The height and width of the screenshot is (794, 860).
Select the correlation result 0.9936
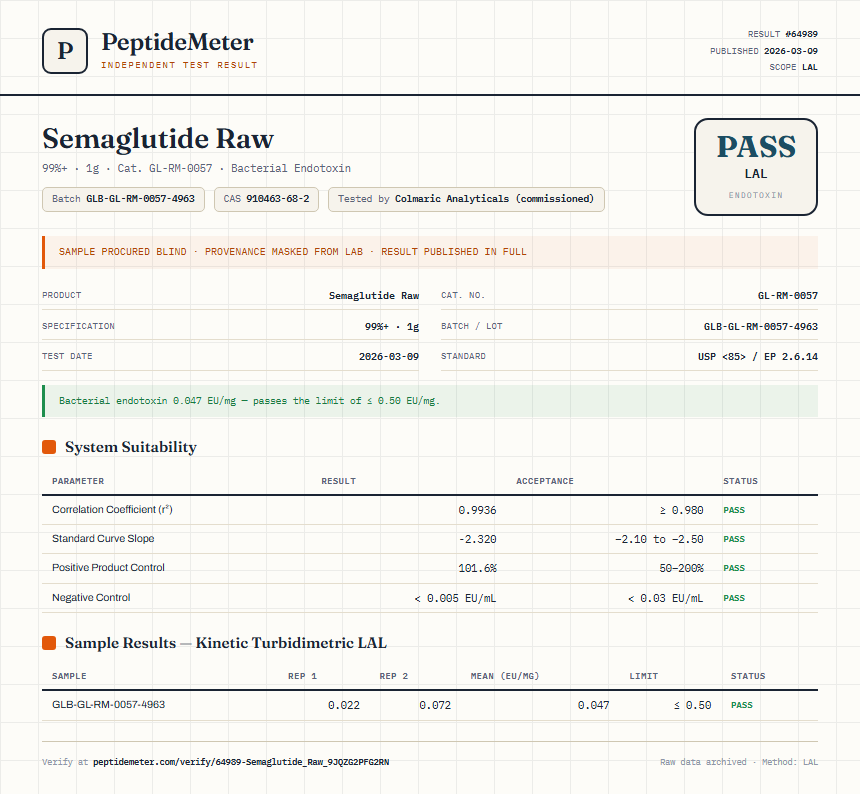[x=477, y=511]
